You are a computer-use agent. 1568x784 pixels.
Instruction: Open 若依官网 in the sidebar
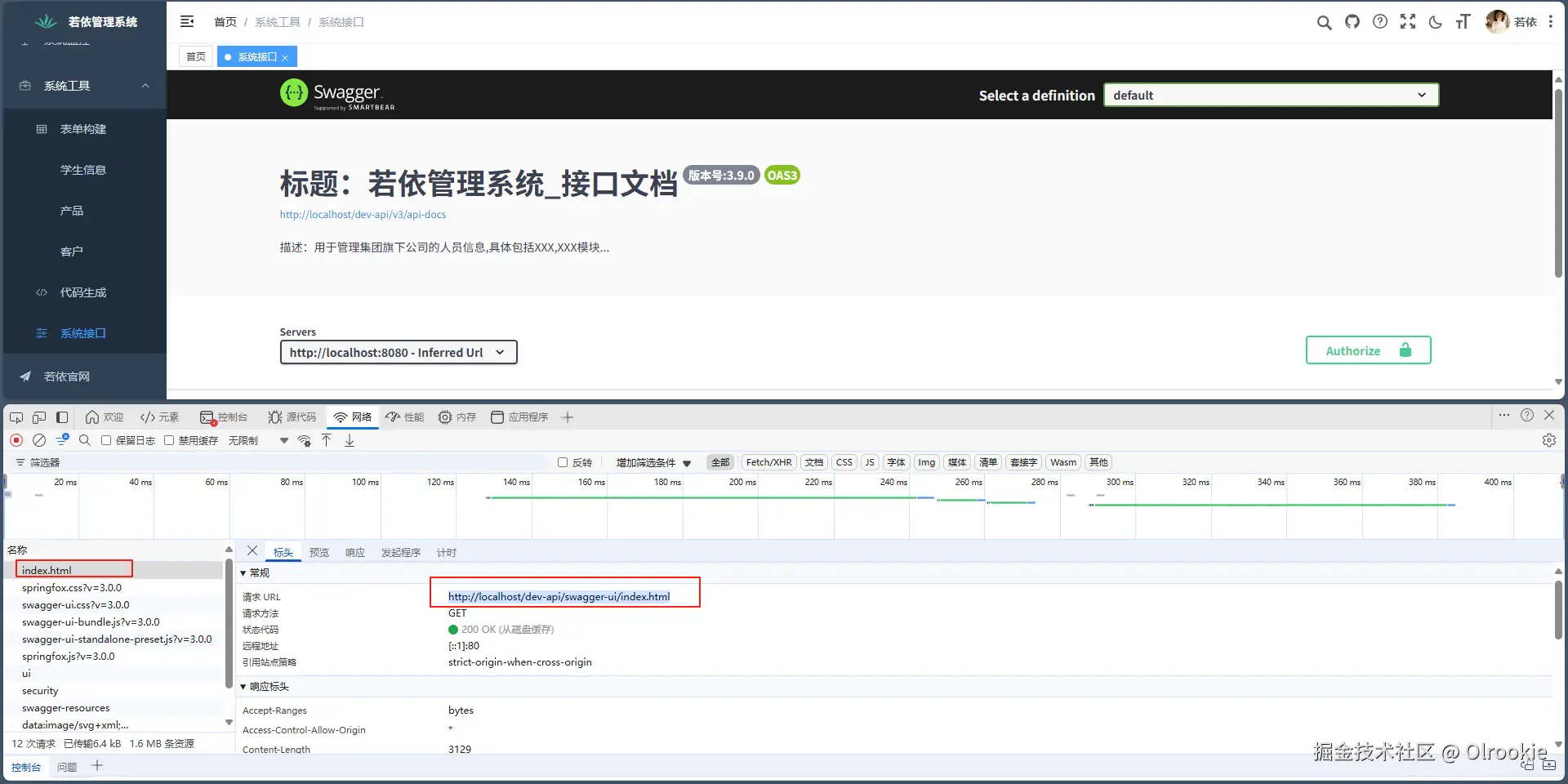(83, 376)
